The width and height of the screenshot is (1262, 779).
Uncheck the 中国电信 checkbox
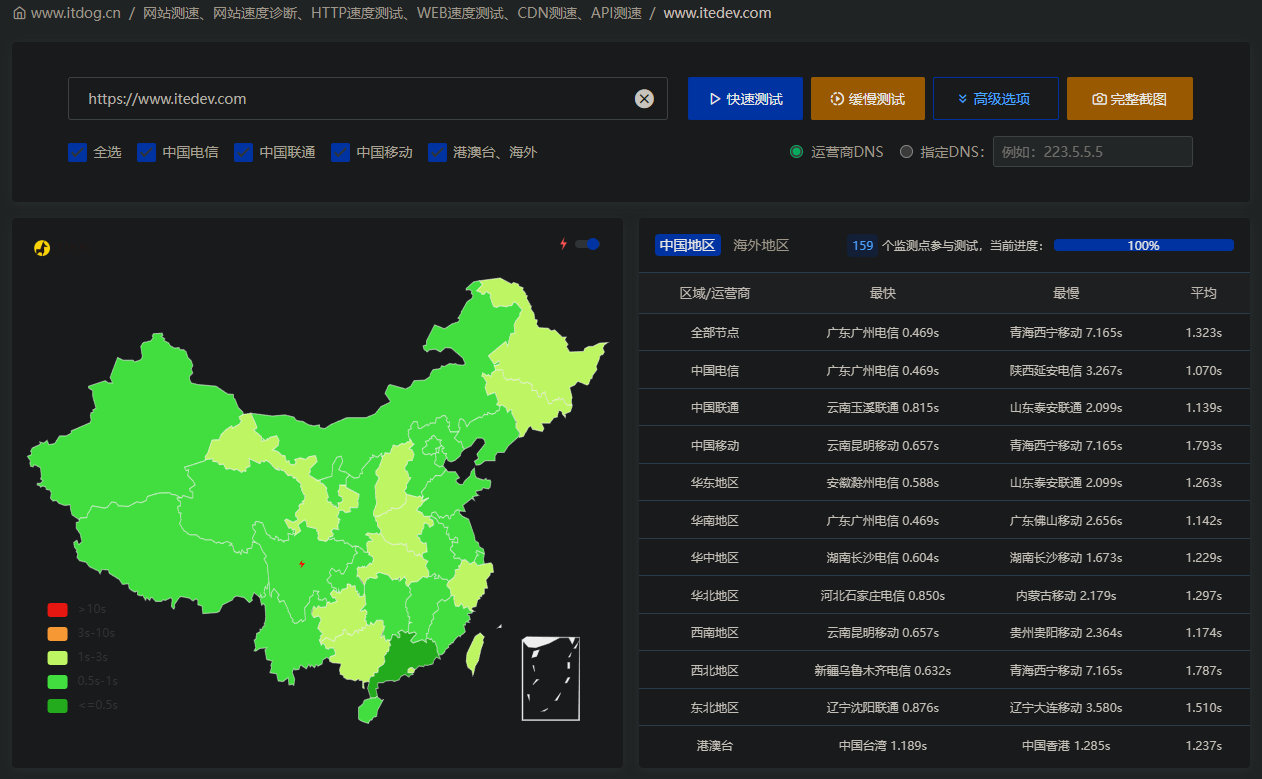pyautogui.click(x=147, y=152)
